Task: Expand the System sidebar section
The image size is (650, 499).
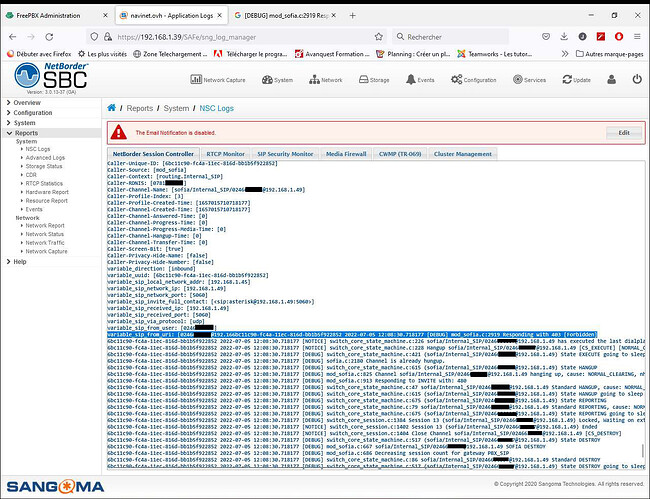Action: tap(21, 123)
